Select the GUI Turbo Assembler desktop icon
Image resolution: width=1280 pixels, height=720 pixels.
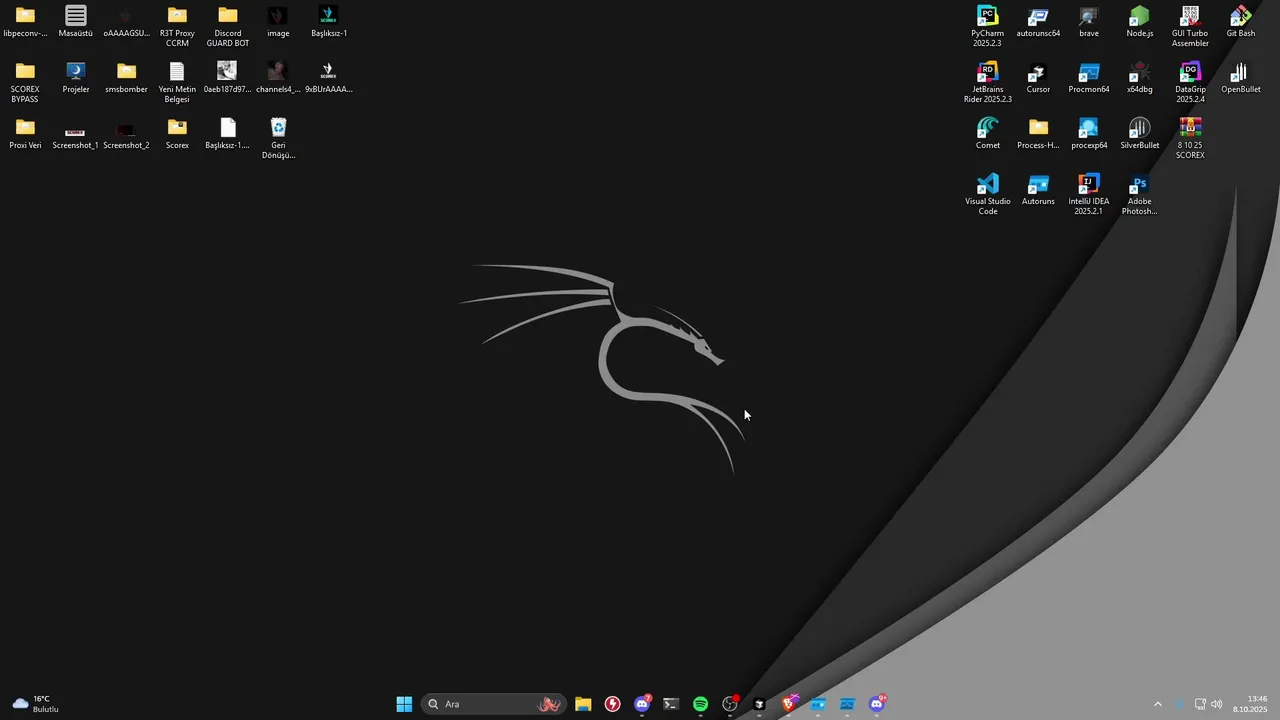coord(1190,26)
